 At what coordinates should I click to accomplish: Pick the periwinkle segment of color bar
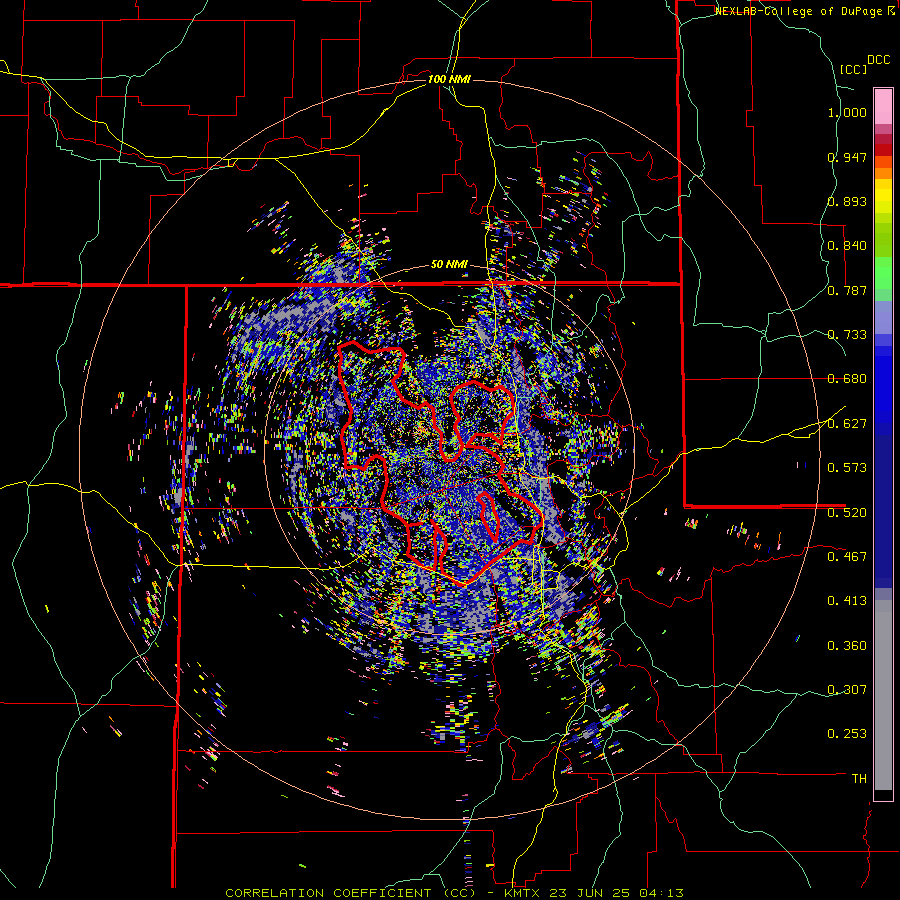[883, 317]
